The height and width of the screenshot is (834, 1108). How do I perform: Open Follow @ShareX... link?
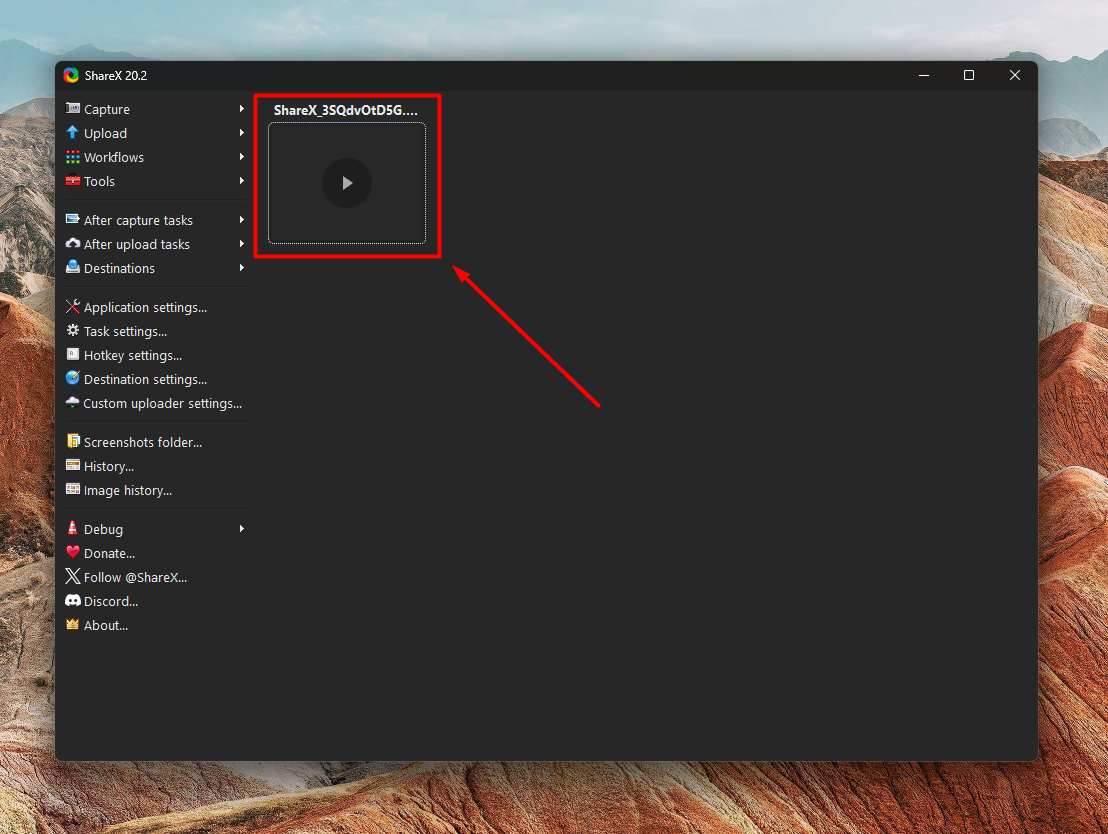[x=155, y=577]
